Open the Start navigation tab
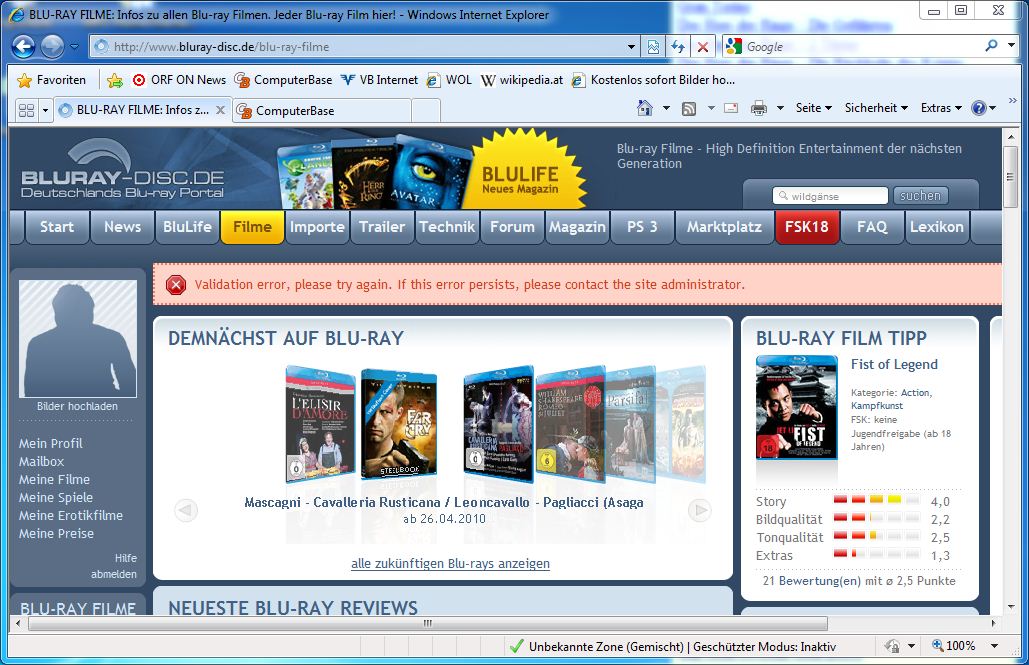 coord(56,227)
